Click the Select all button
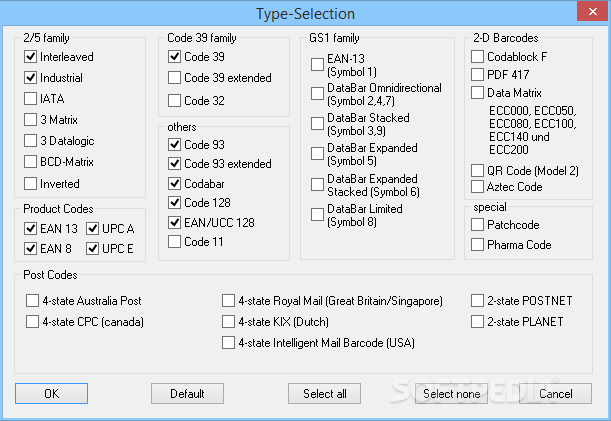Screen dimensions: 611x421 [324, 393]
